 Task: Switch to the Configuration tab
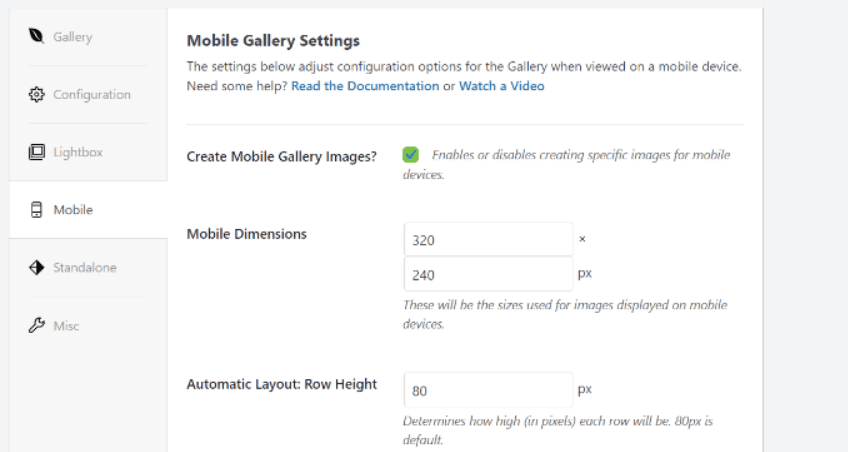coord(91,95)
